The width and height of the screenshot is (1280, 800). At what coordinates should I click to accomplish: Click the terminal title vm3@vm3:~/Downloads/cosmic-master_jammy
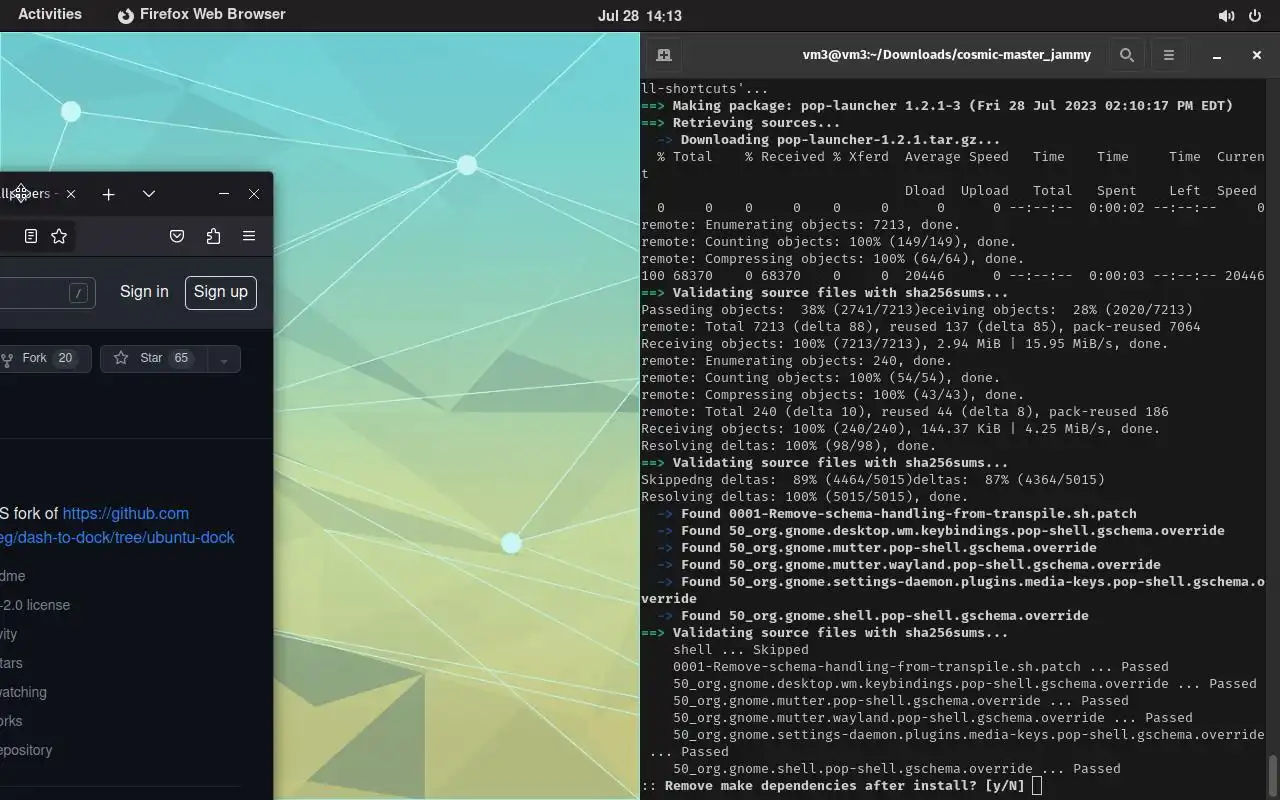coord(947,55)
